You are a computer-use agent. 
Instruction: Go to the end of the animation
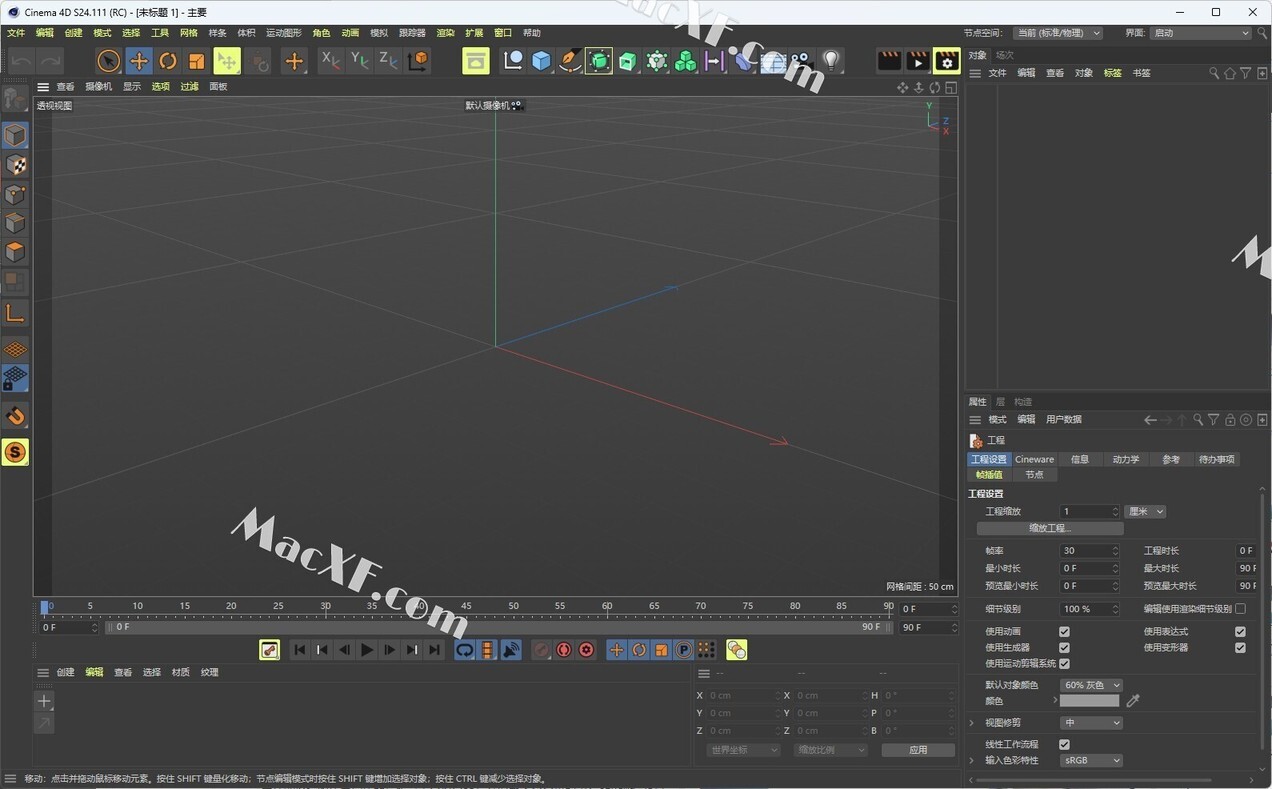tap(434, 650)
